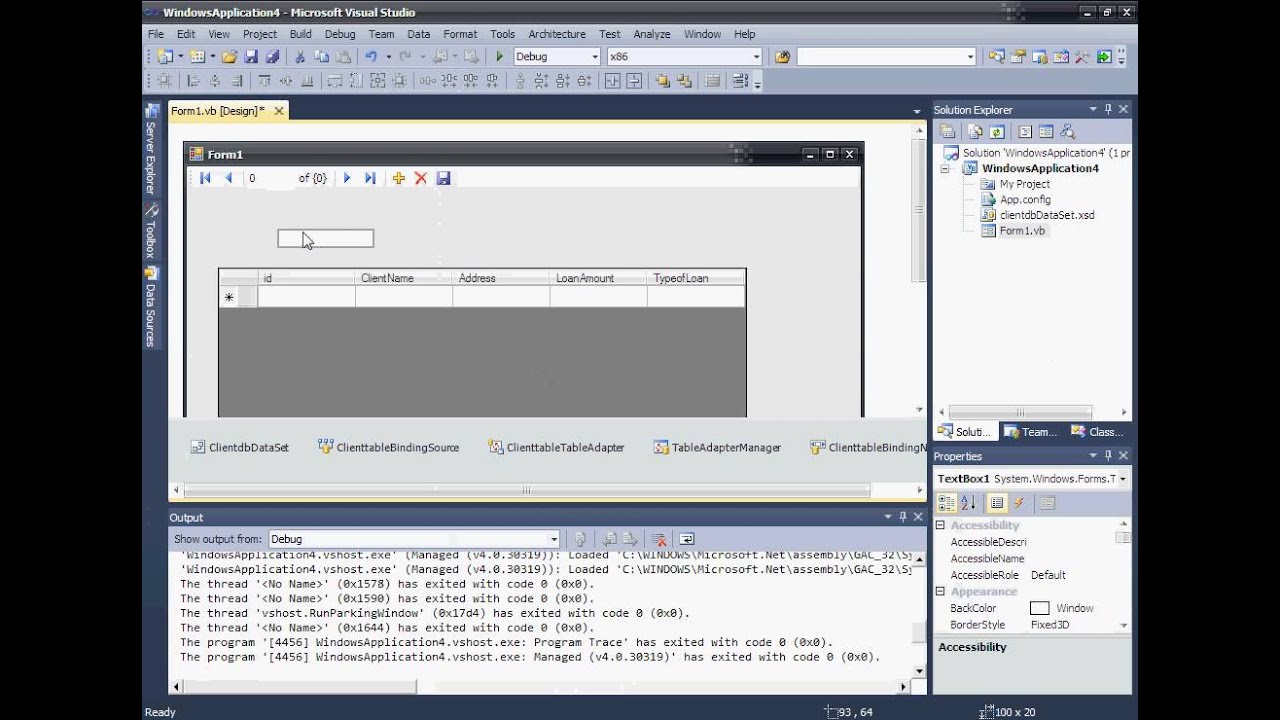Click Move Next in the binding navigator
The height and width of the screenshot is (720, 1280).
(x=347, y=178)
